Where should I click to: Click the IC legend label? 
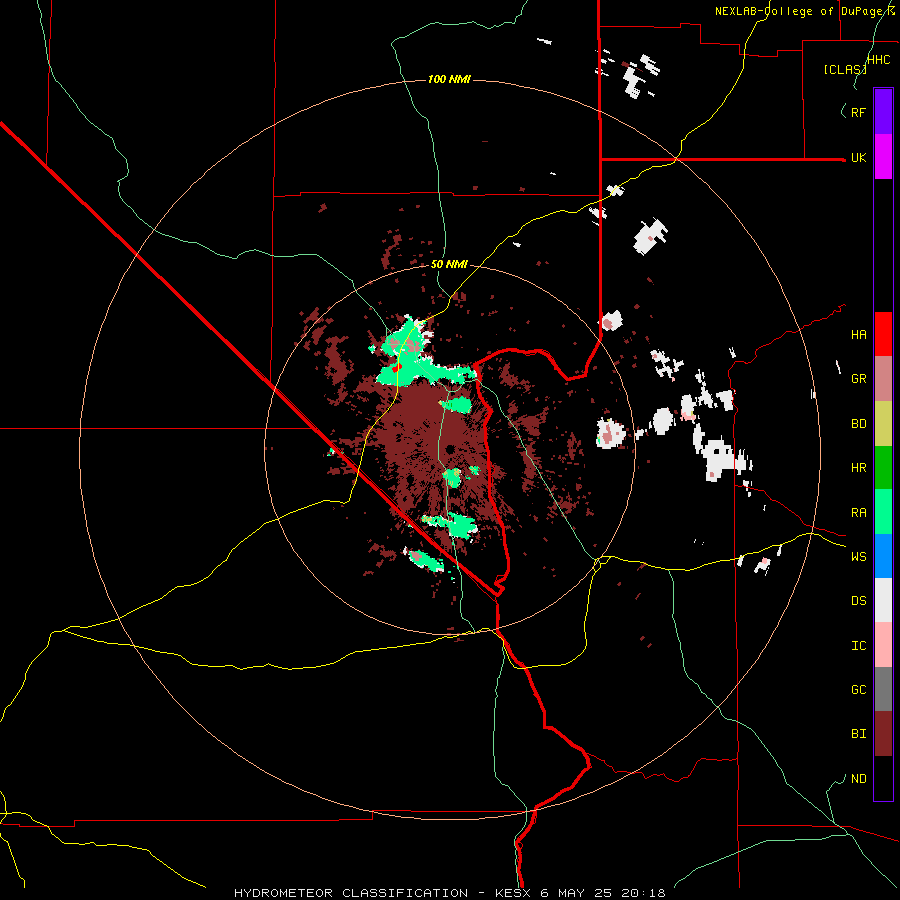[858, 646]
